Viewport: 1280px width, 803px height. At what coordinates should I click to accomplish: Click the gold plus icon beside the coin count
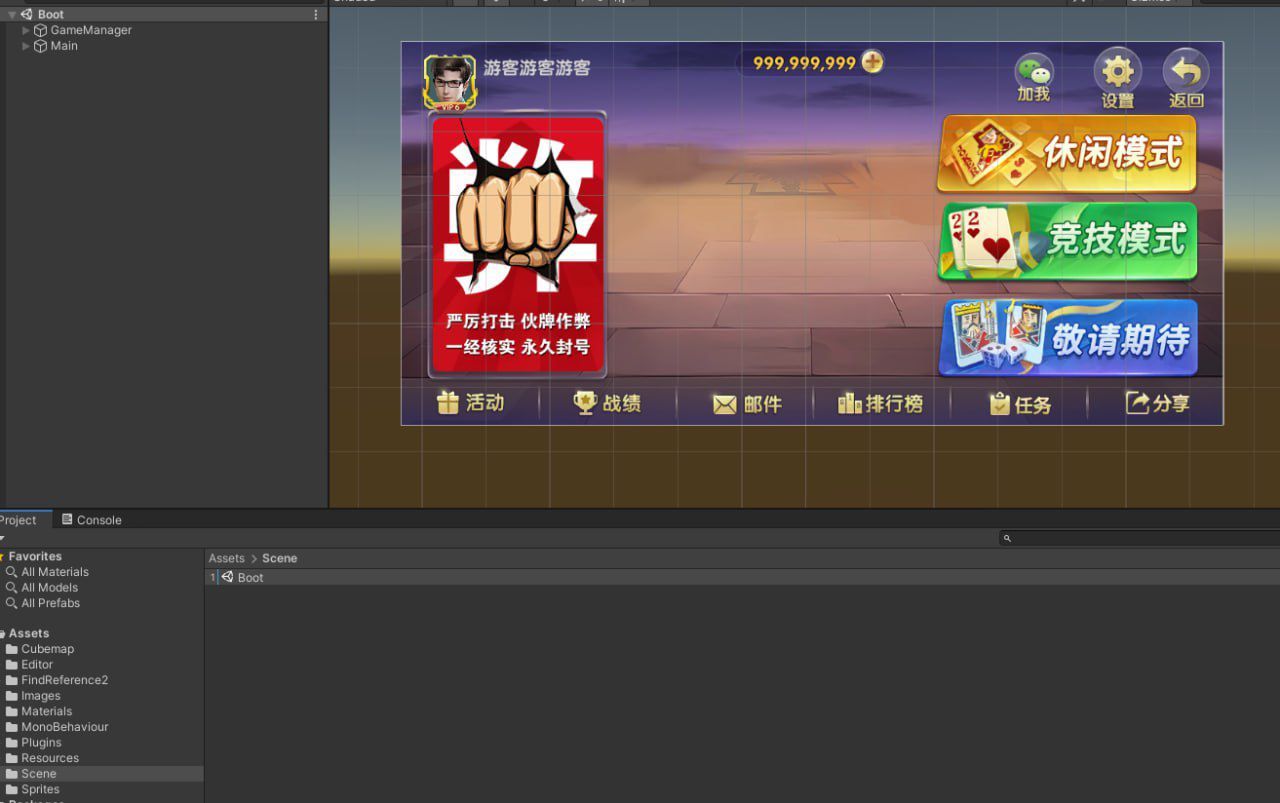tap(873, 62)
